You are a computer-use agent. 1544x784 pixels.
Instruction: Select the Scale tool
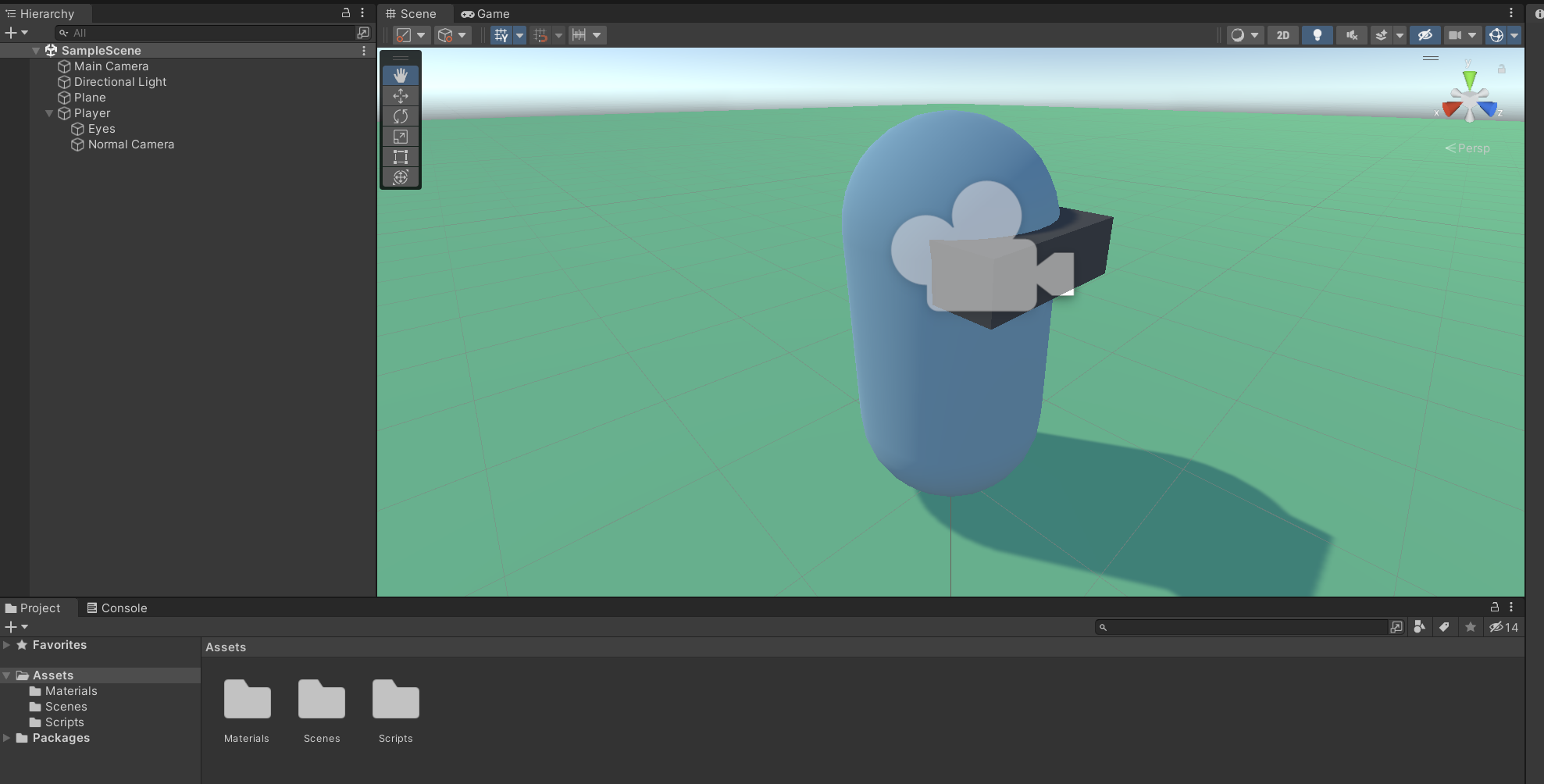tap(401, 137)
